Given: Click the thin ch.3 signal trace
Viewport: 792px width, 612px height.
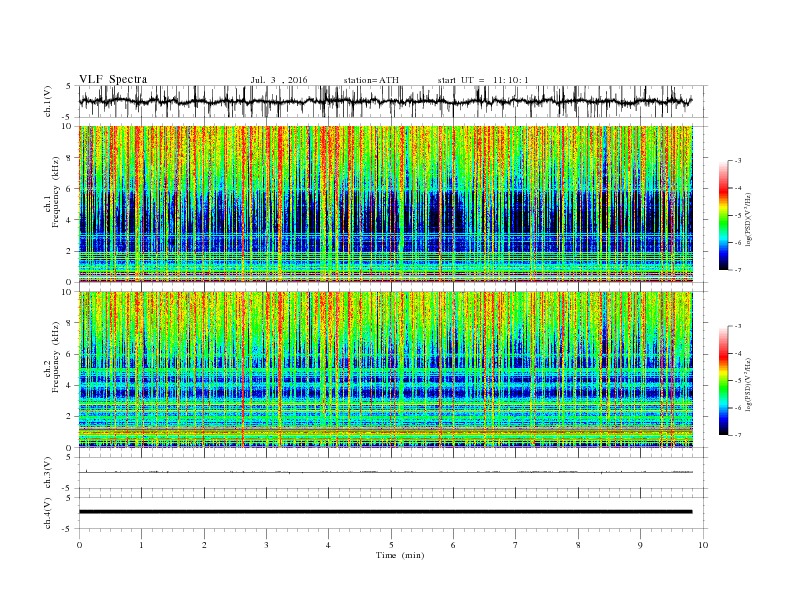Looking at the screenshot, I should click(x=385, y=472).
